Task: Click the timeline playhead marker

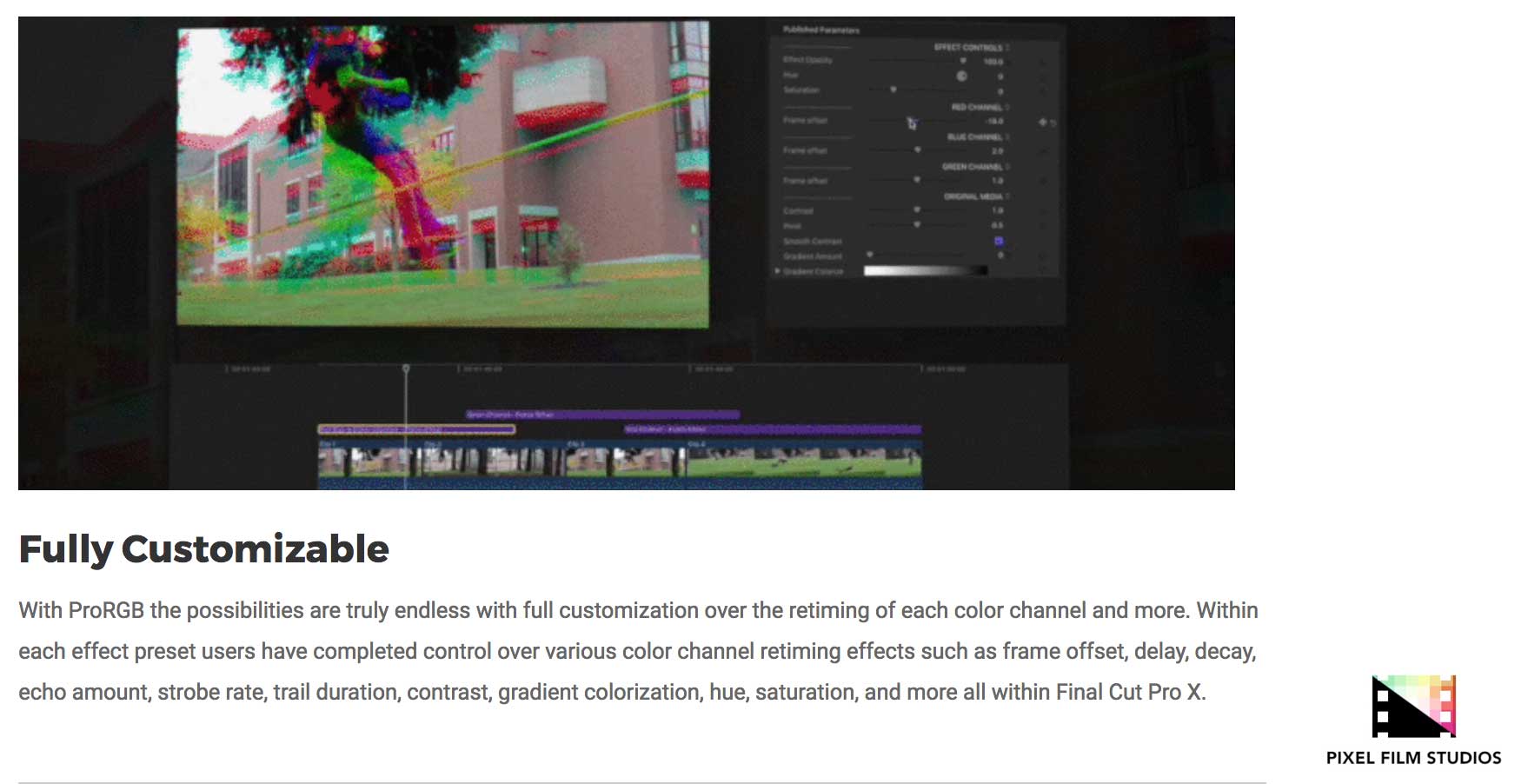Action: [406, 369]
